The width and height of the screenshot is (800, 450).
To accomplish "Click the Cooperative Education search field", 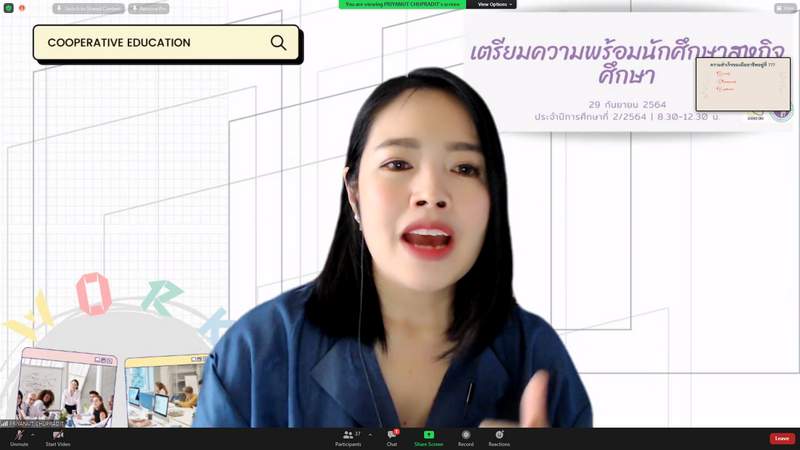I will pos(150,43).
